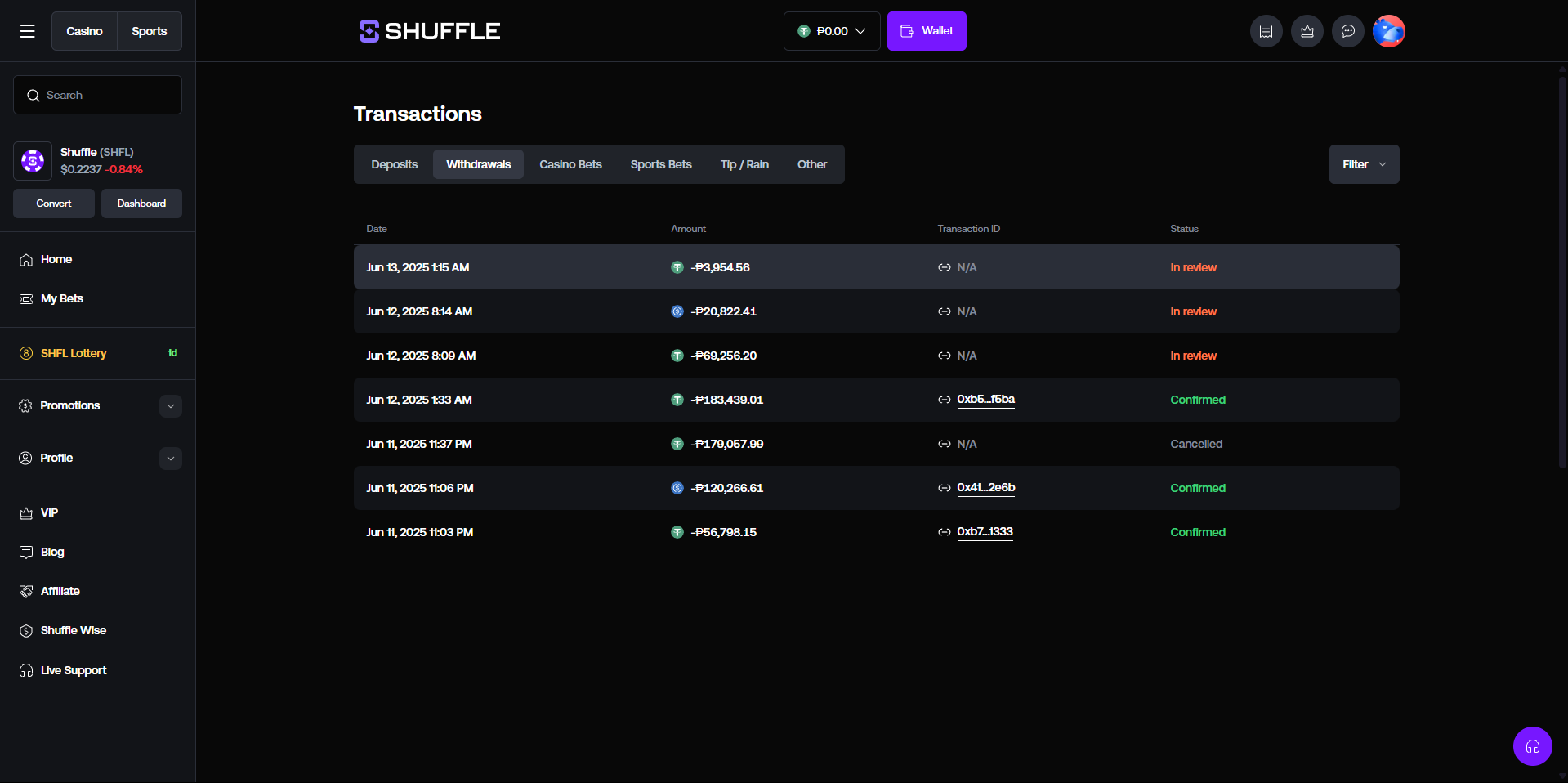This screenshot has height=783, width=1568.
Task: Click the Jun 13, 2025 1:15 AM date
Action: pos(418,267)
